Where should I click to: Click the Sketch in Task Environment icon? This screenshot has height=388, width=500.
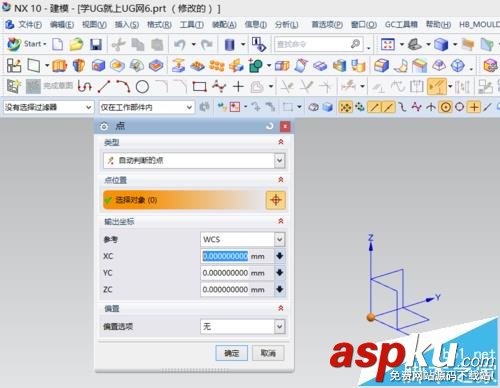click(14, 87)
